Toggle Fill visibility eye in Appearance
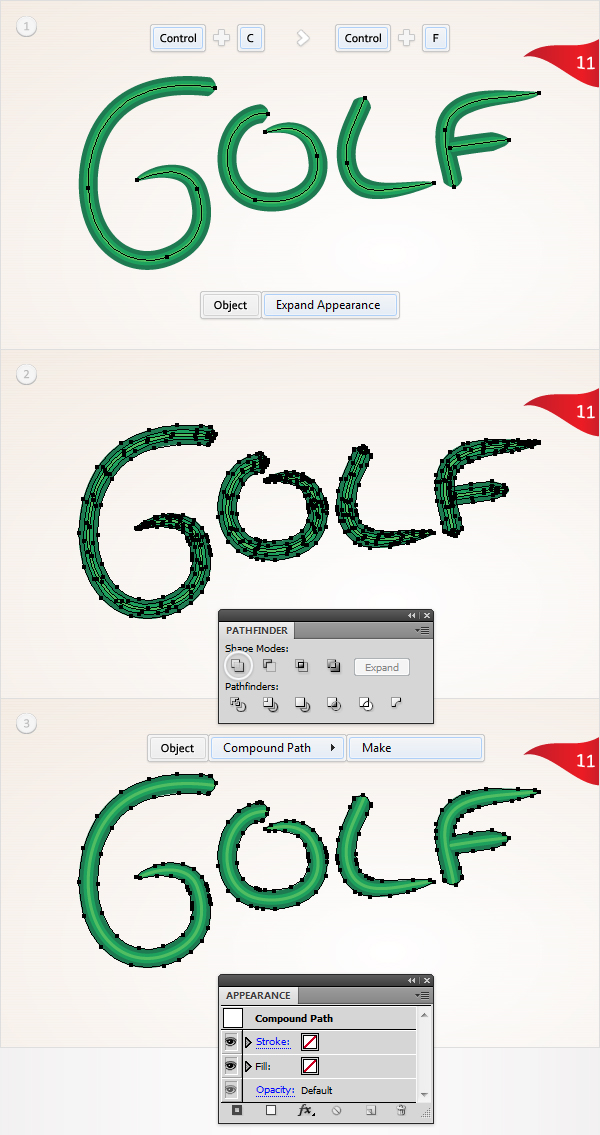Viewport: 600px width, 1135px height. 232,1066
